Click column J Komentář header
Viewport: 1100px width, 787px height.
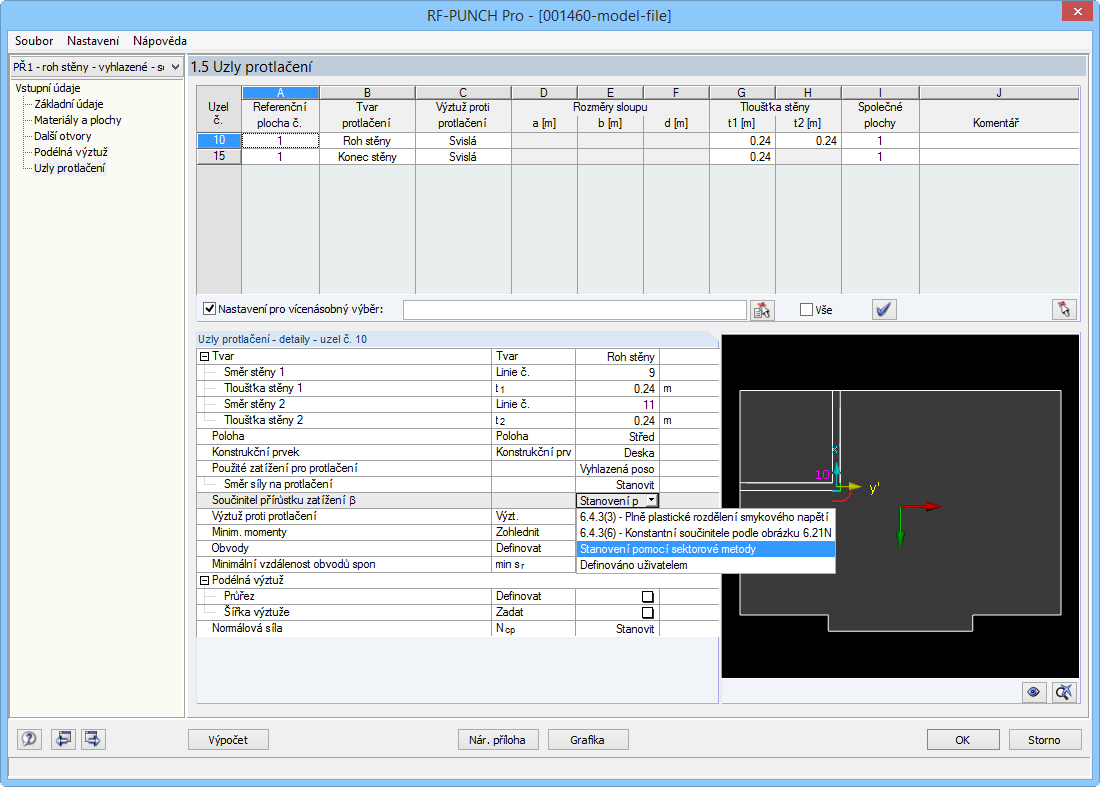pyautogui.click(x=999, y=93)
